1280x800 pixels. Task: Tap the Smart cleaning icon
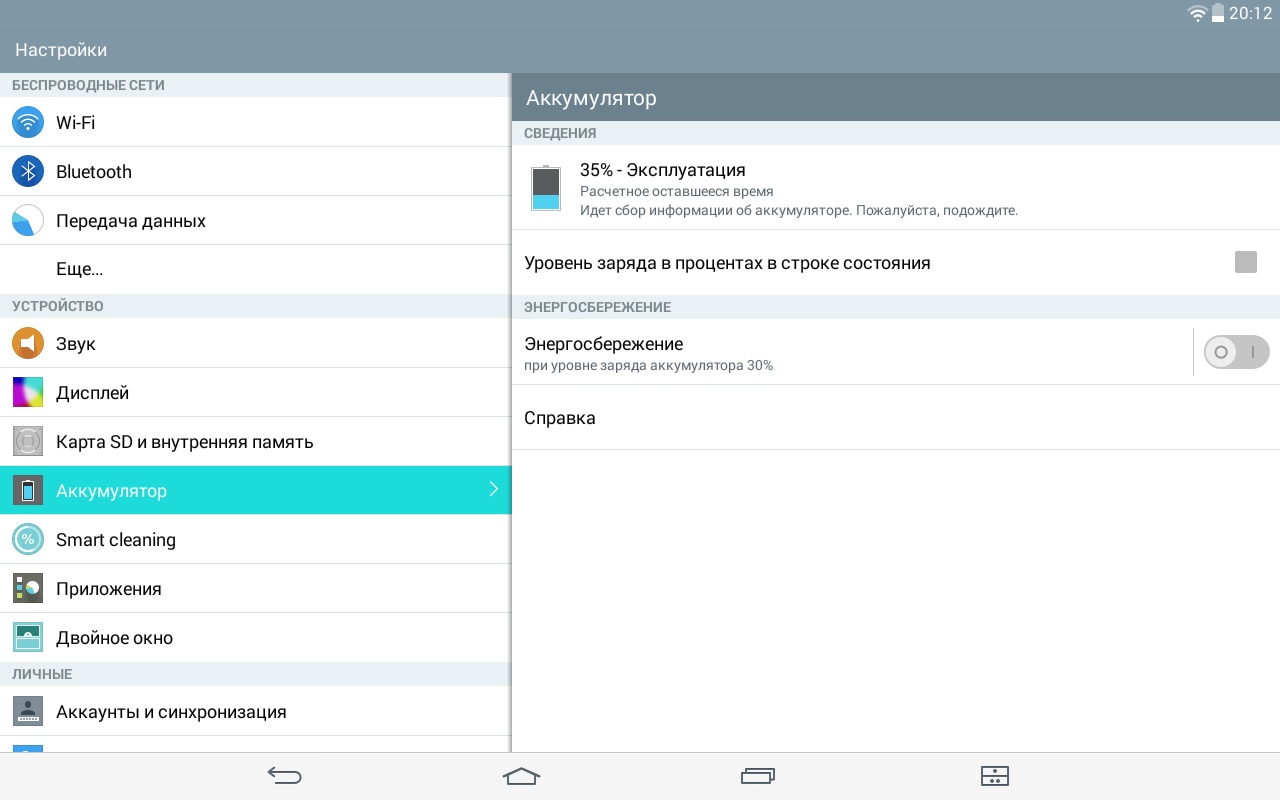click(28, 540)
